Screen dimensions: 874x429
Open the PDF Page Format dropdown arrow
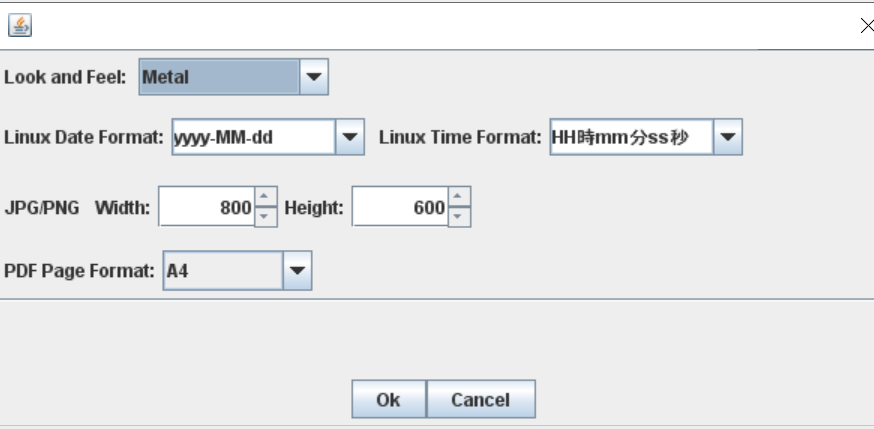[297, 270]
